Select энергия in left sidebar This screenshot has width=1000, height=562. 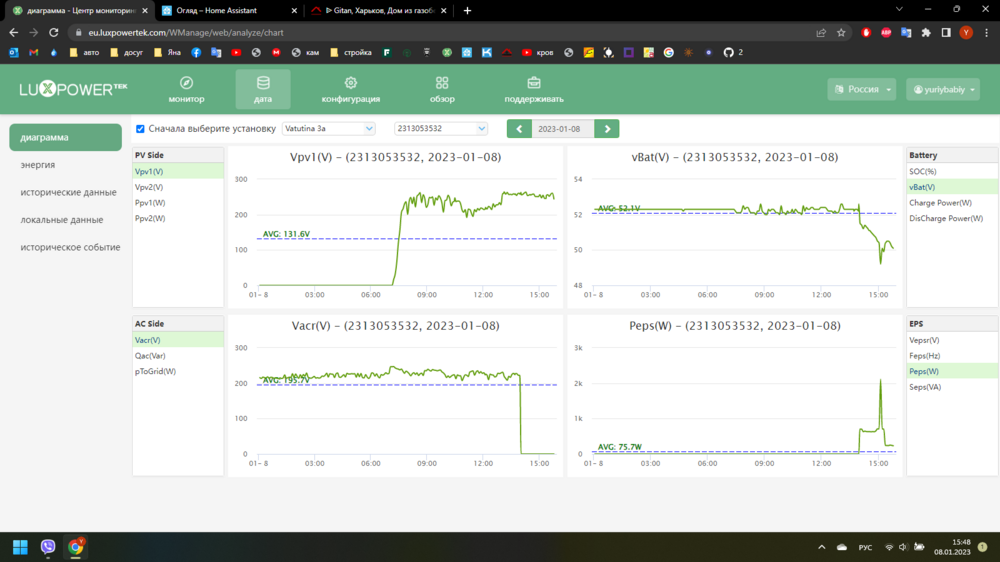click(x=38, y=165)
